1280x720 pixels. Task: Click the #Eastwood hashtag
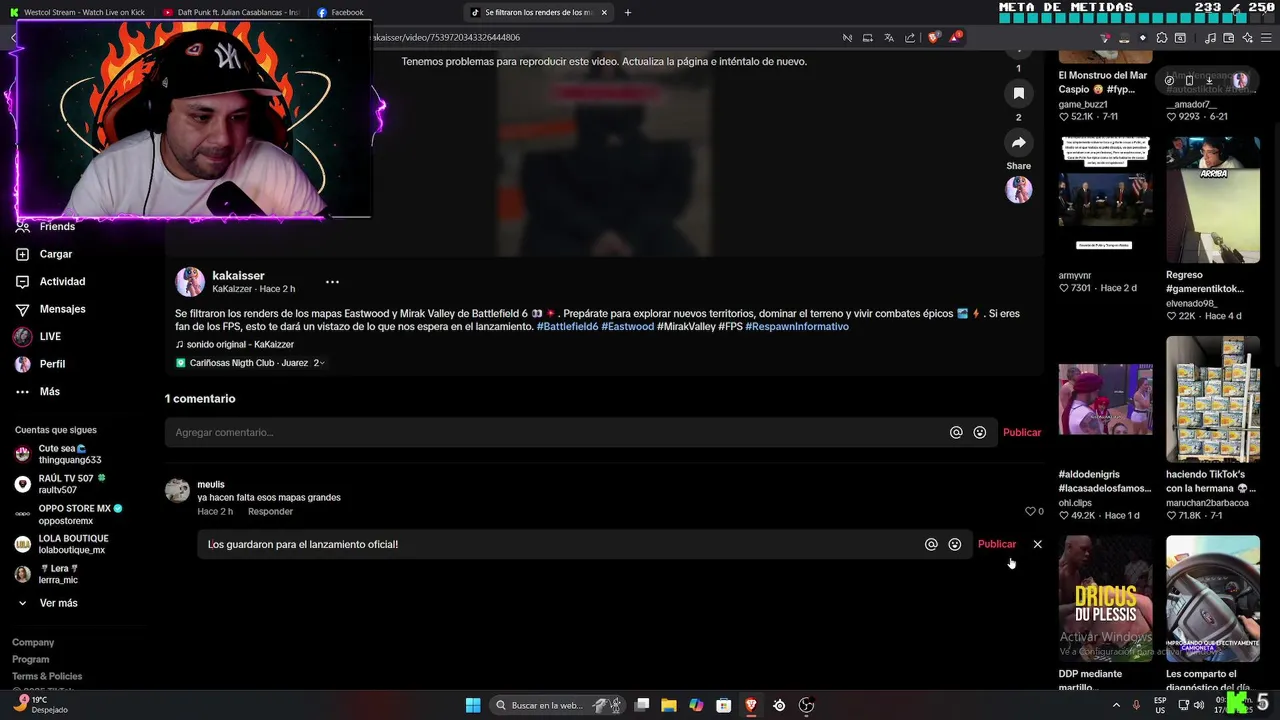627,327
